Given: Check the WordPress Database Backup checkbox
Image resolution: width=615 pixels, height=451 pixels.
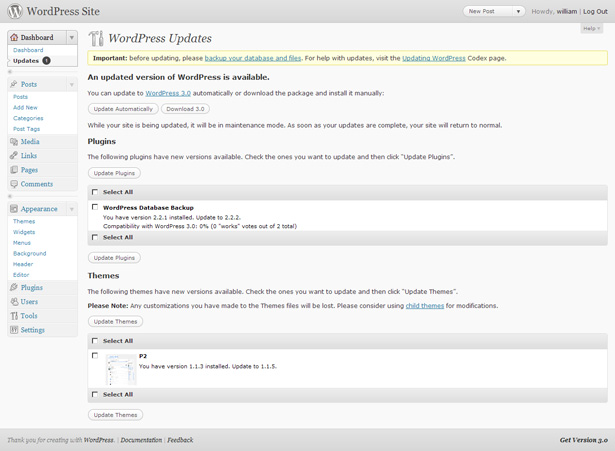Looking at the screenshot, I should [x=95, y=207].
